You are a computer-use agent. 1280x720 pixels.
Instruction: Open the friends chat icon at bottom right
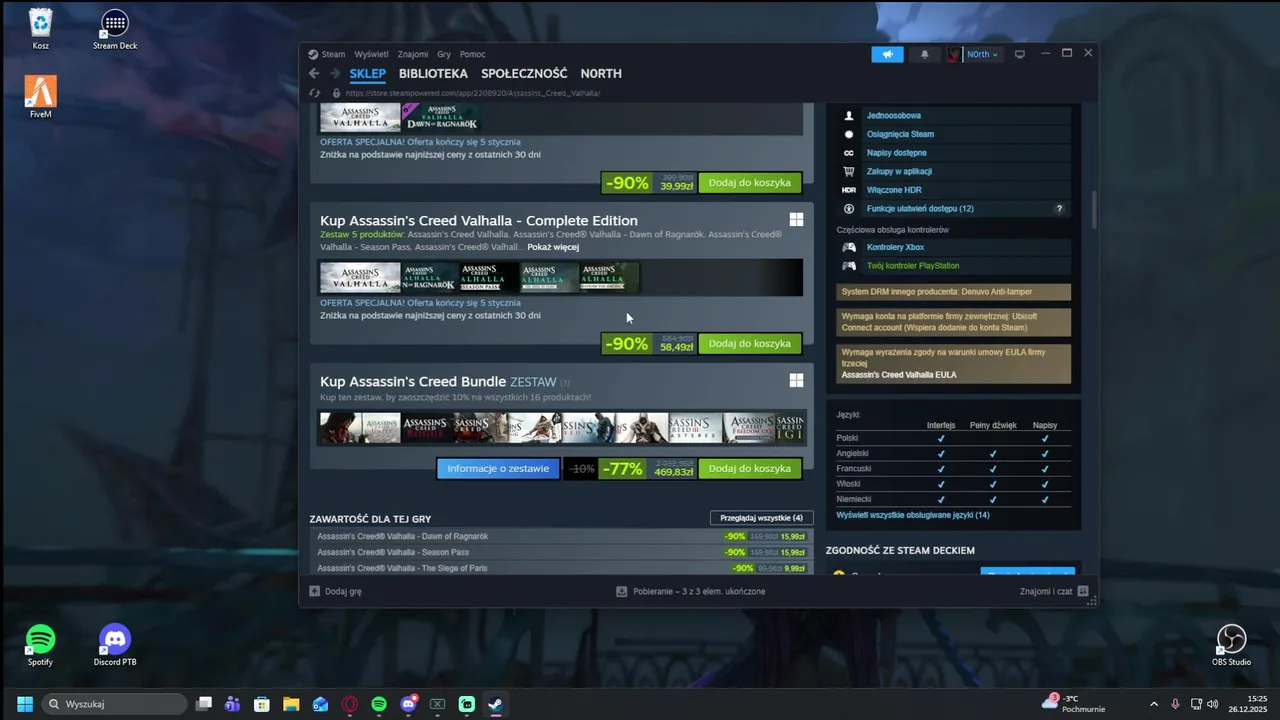1083,591
